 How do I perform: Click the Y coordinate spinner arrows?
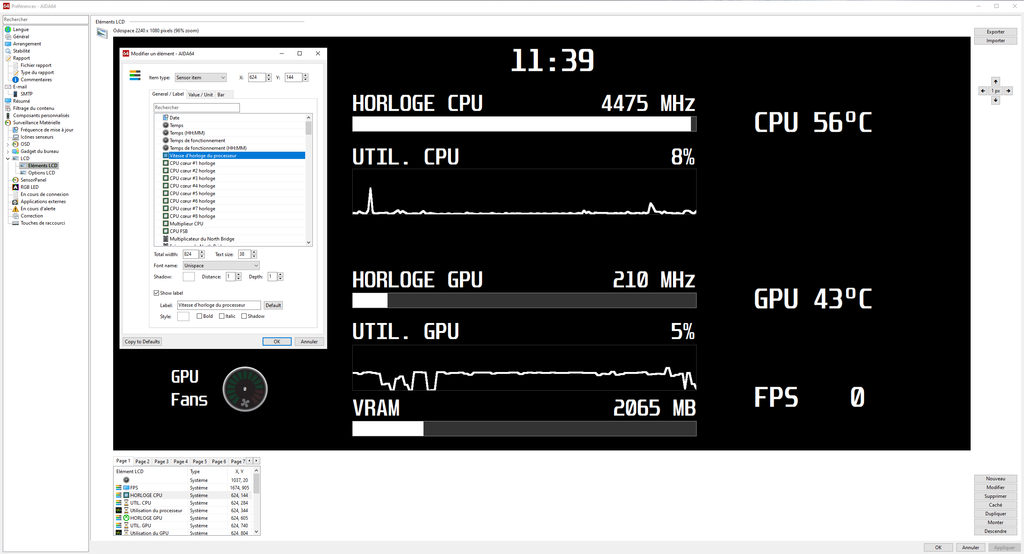305,78
